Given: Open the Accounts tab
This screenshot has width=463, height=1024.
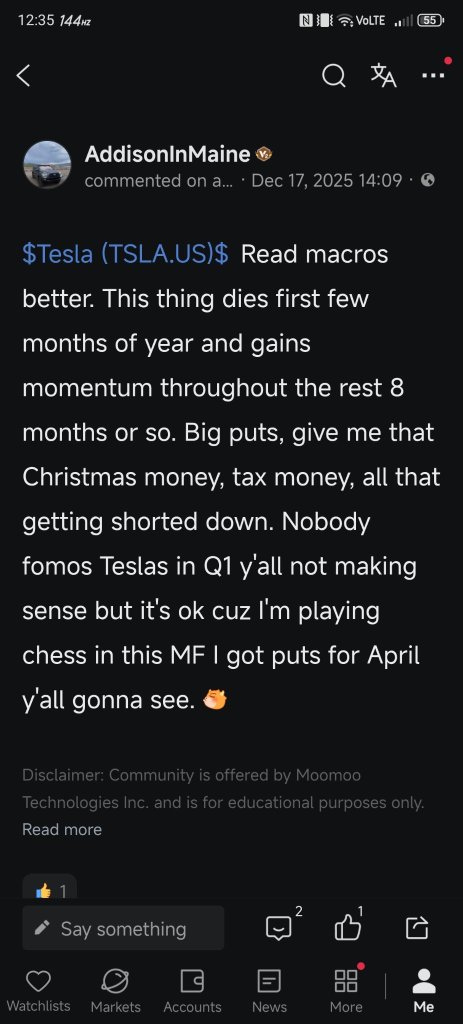Looking at the screenshot, I should point(192,991).
